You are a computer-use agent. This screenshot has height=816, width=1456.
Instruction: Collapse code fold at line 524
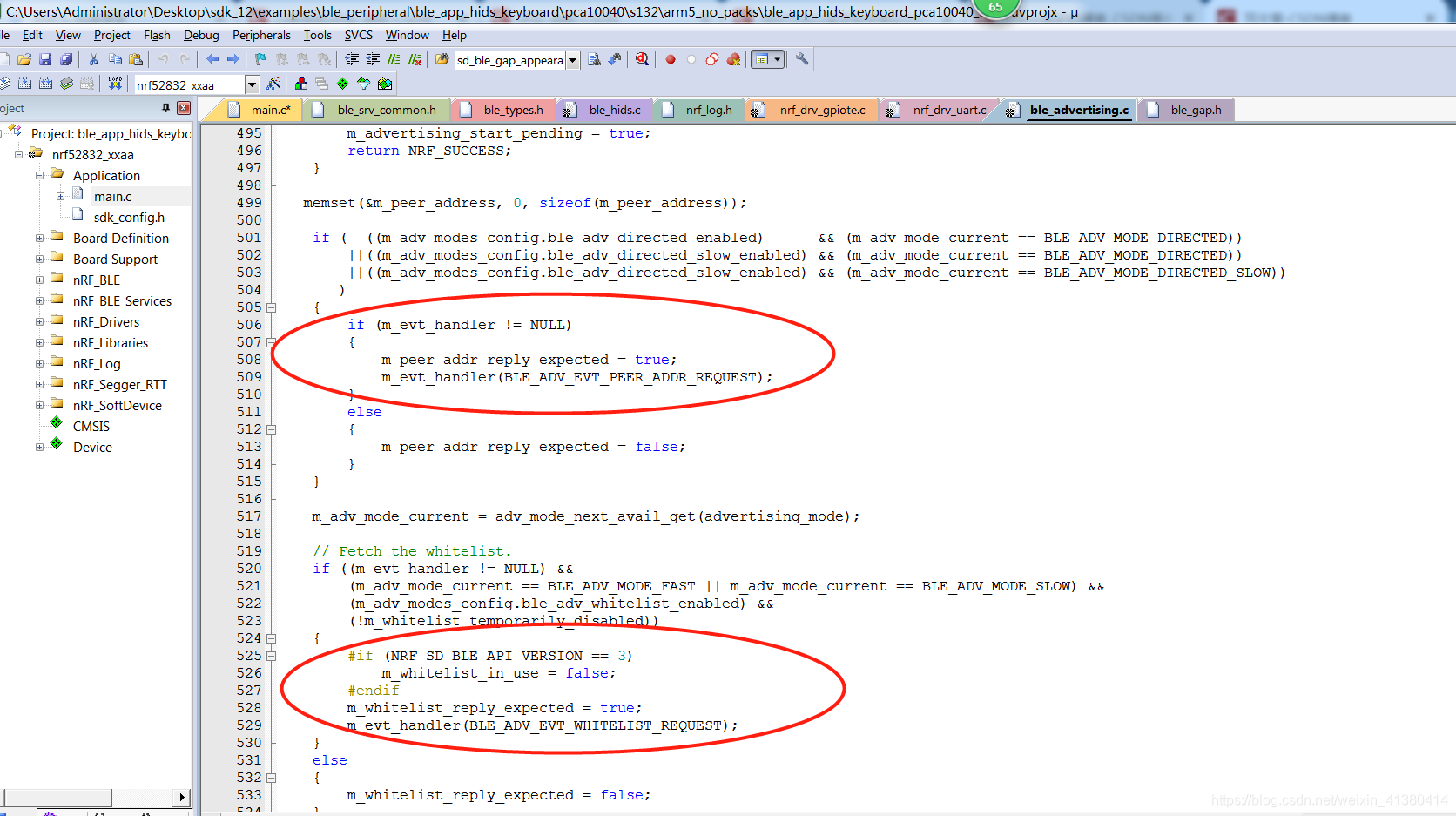coord(271,638)
